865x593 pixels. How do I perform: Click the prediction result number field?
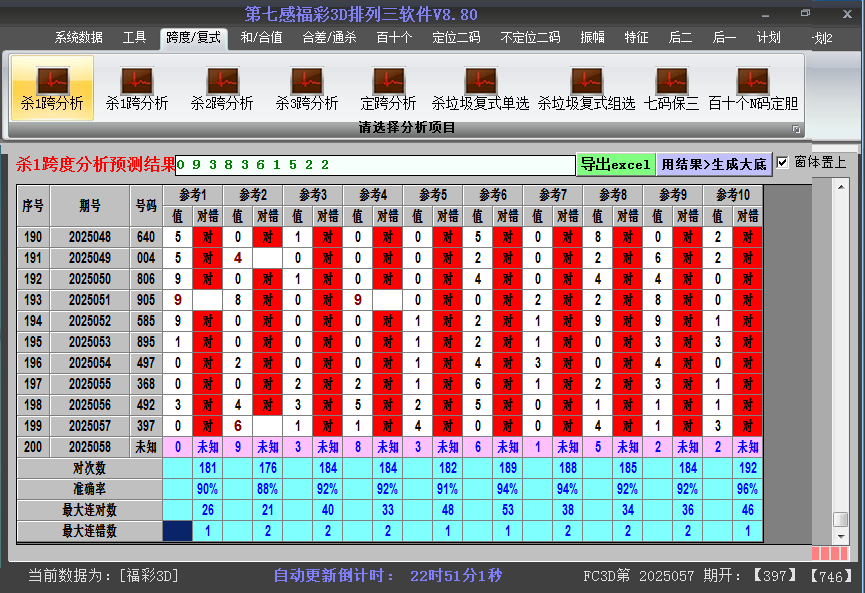click(375, 165)
